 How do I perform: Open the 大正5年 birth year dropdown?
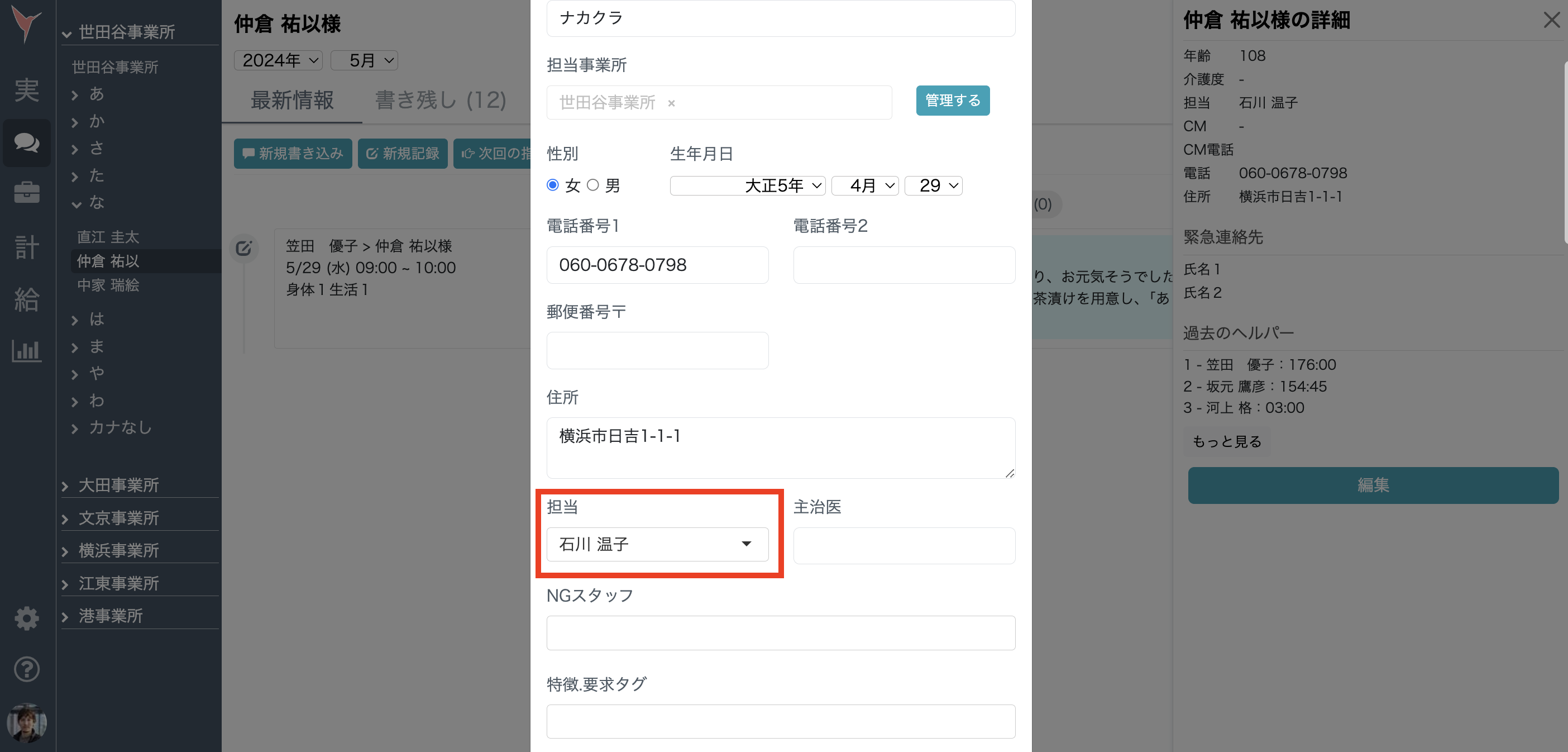(x=748, y=185)
